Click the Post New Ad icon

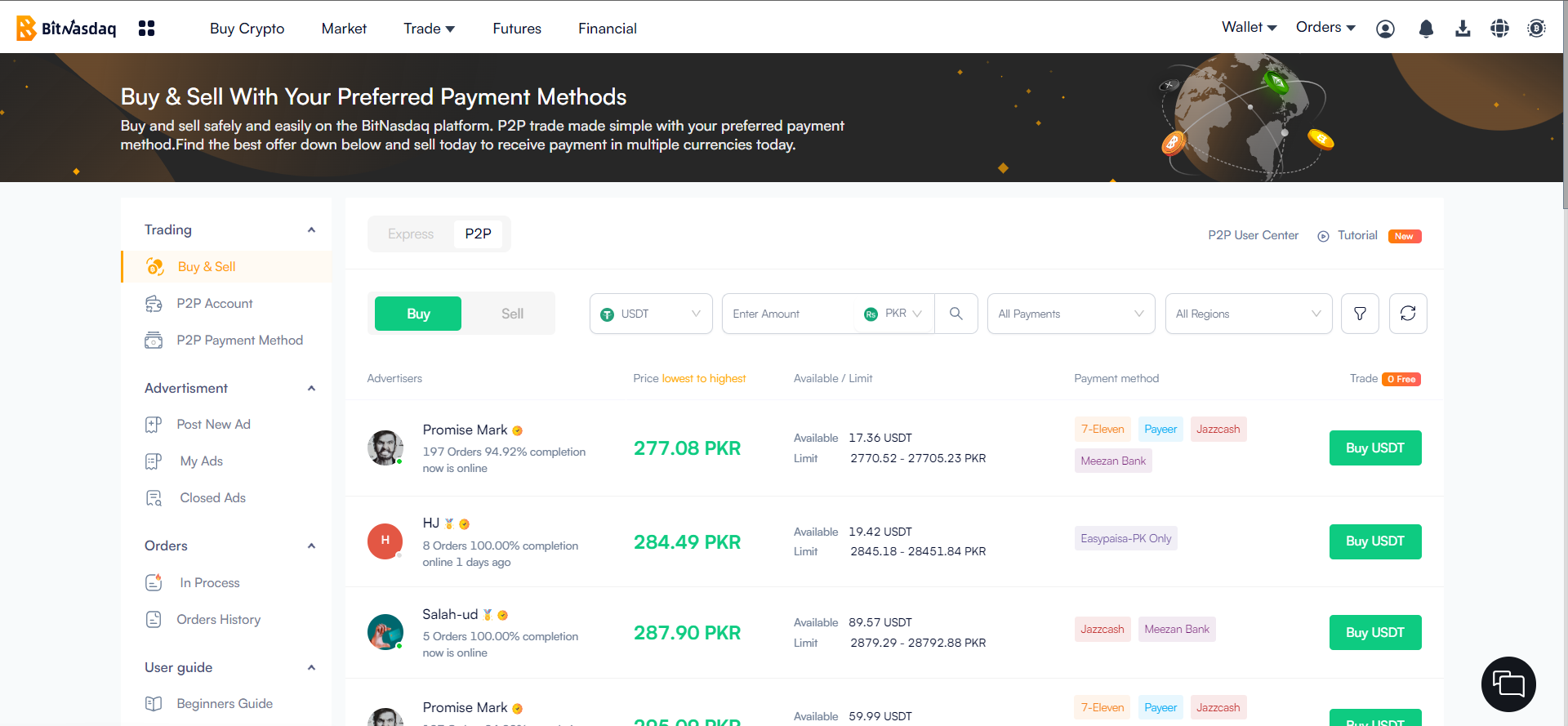click(x=154, y=425)
